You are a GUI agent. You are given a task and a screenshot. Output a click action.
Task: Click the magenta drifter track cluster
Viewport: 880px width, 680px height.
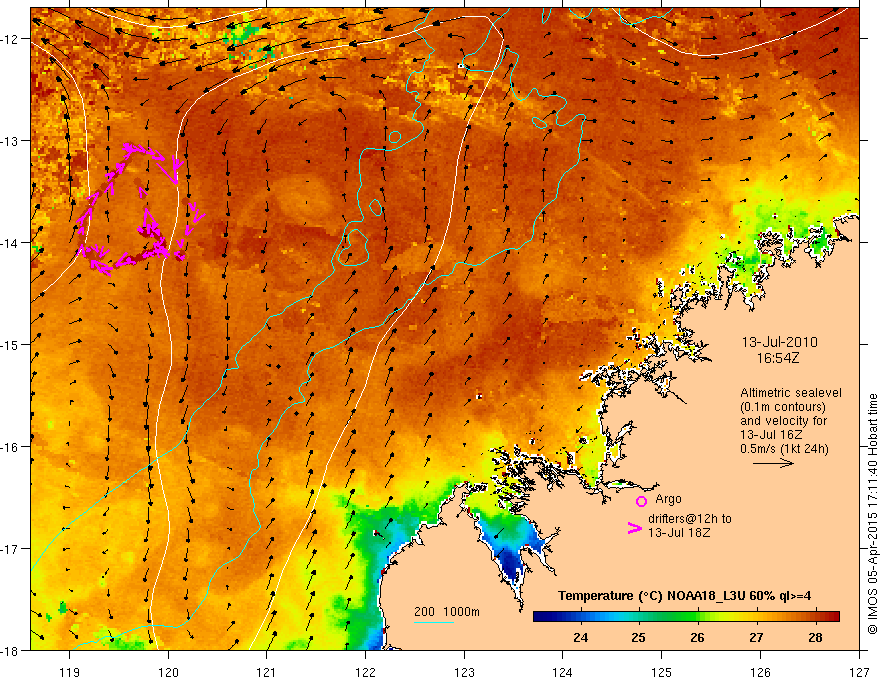point(140,209)
